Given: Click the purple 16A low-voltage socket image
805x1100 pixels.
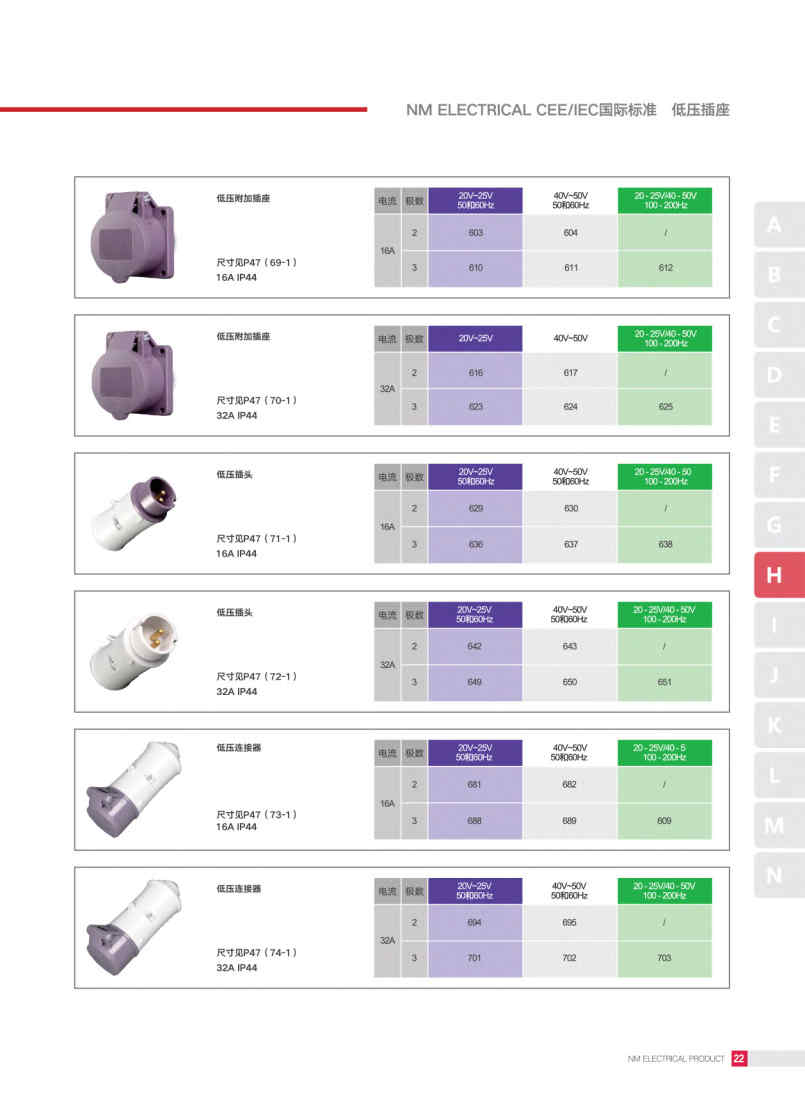Looking at the screenshot, I should (x=132, y=236).
